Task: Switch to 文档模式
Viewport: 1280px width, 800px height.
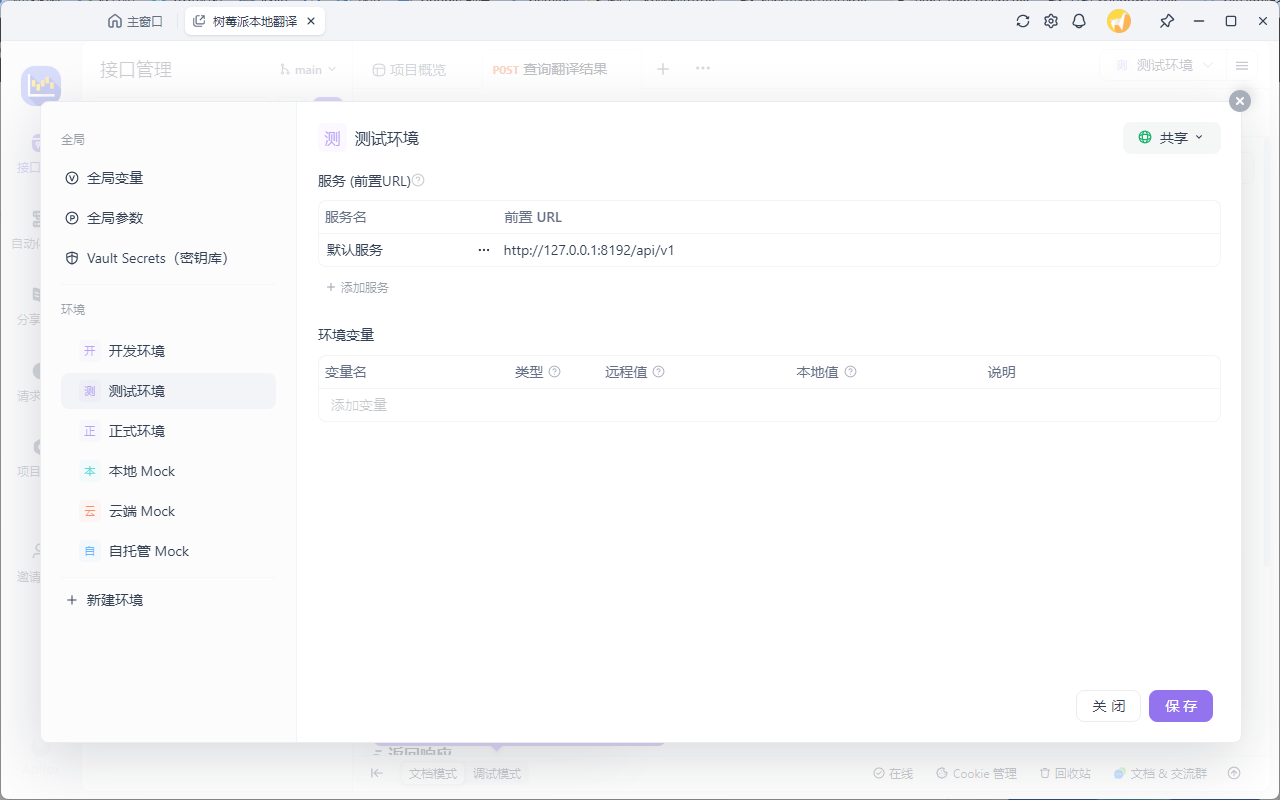Action: pyautogui.click(x=433, y=774)
